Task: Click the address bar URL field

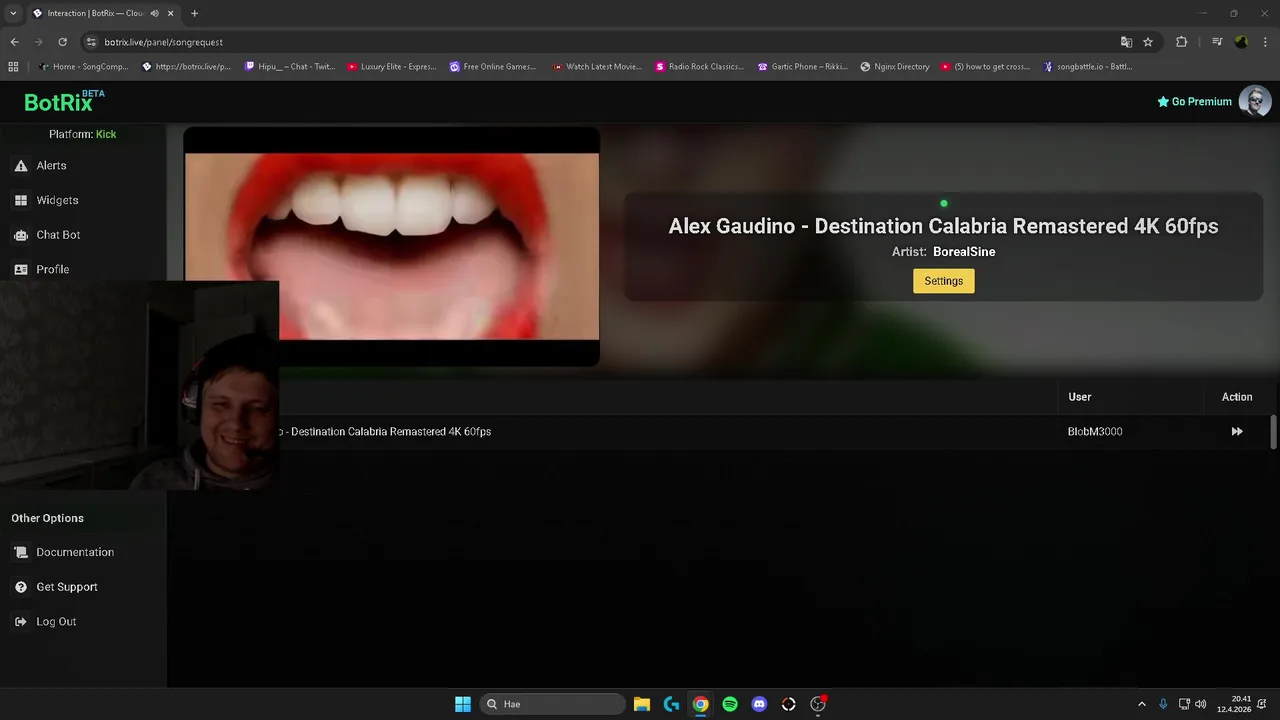Action: tap(600, 42)
